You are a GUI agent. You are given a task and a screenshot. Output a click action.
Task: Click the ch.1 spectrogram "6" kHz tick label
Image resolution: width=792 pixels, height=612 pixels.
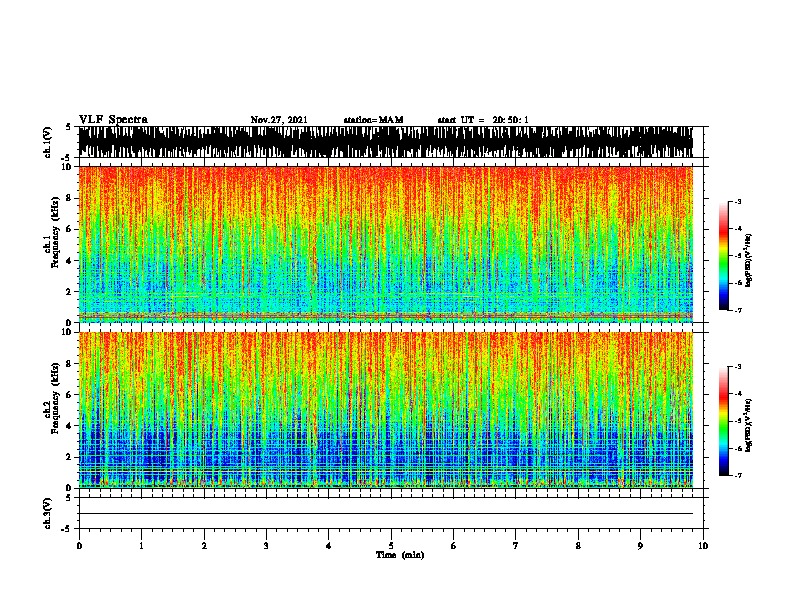[x=69, y=229]
